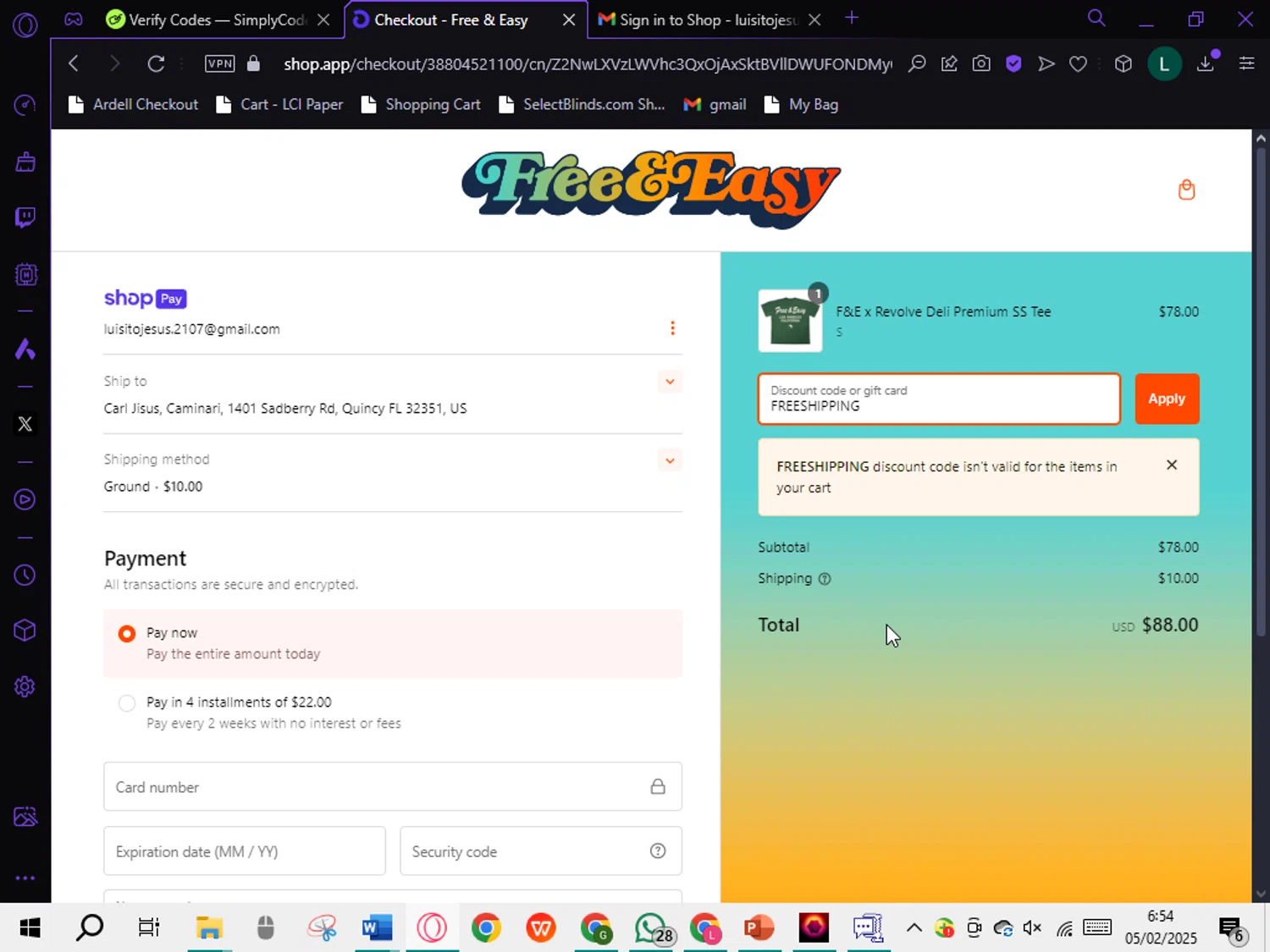
Task: Go back to previous page
Action: (74, 63)
